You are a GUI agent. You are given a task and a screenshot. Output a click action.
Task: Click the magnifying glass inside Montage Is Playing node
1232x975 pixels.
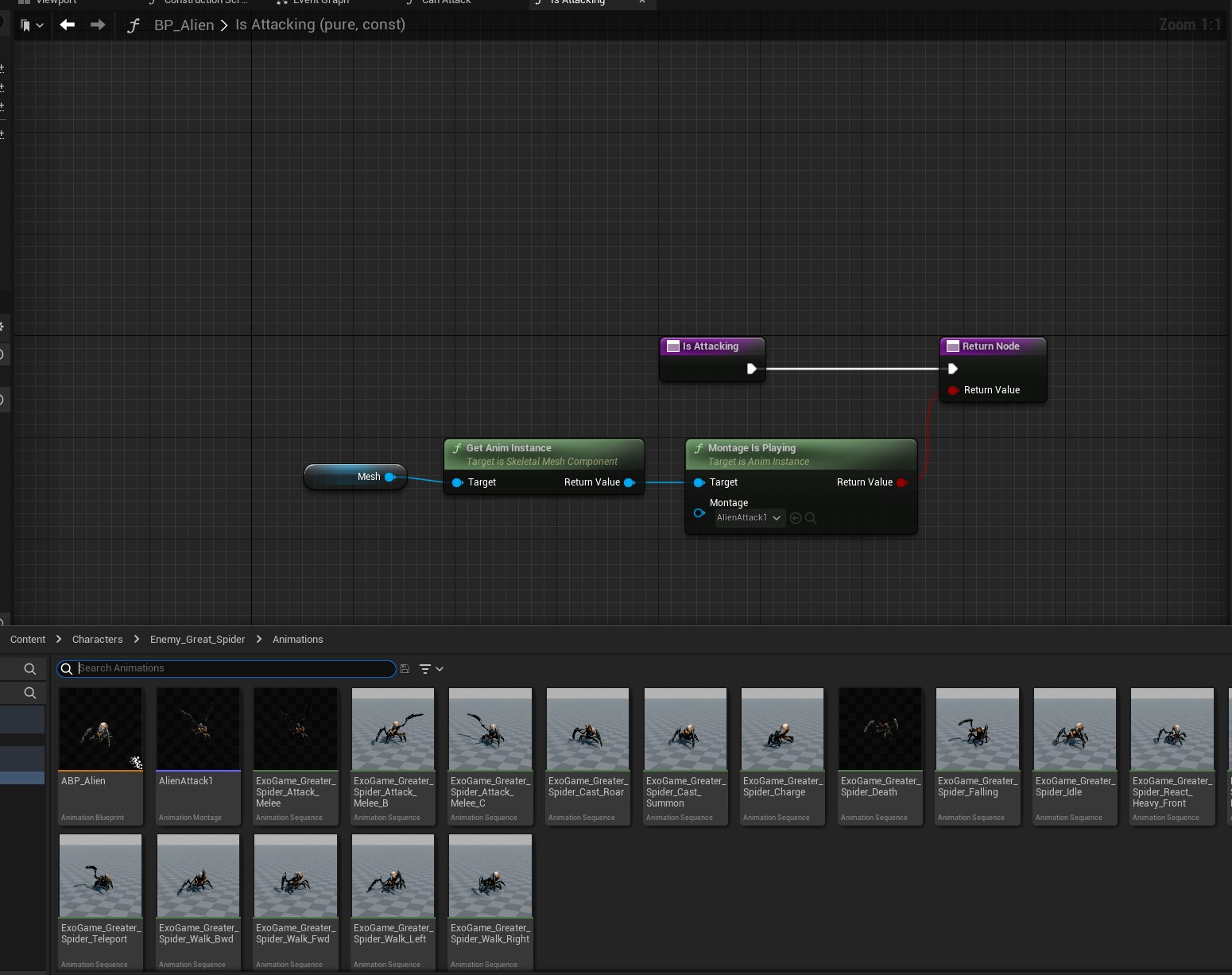(812, 518)
